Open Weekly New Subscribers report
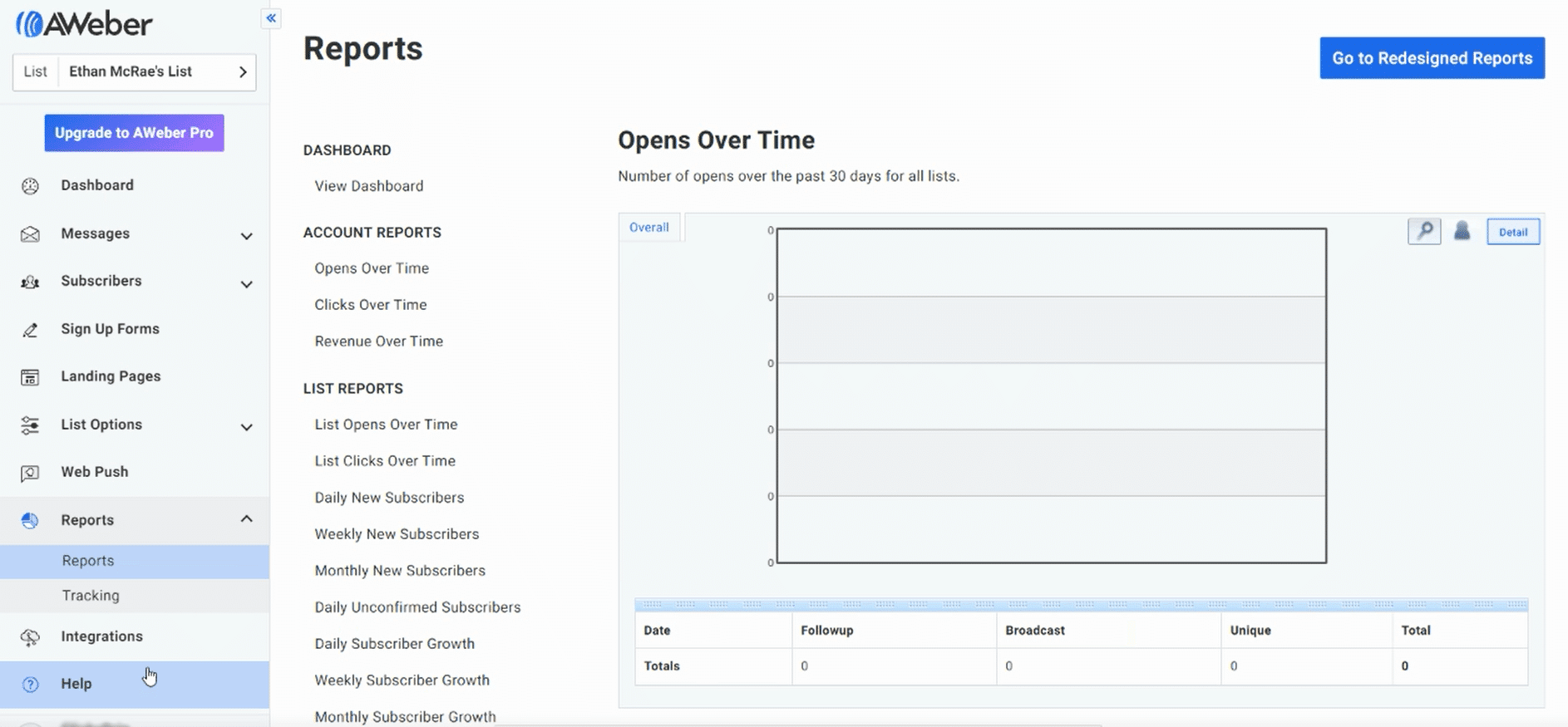 coord(397,534)
